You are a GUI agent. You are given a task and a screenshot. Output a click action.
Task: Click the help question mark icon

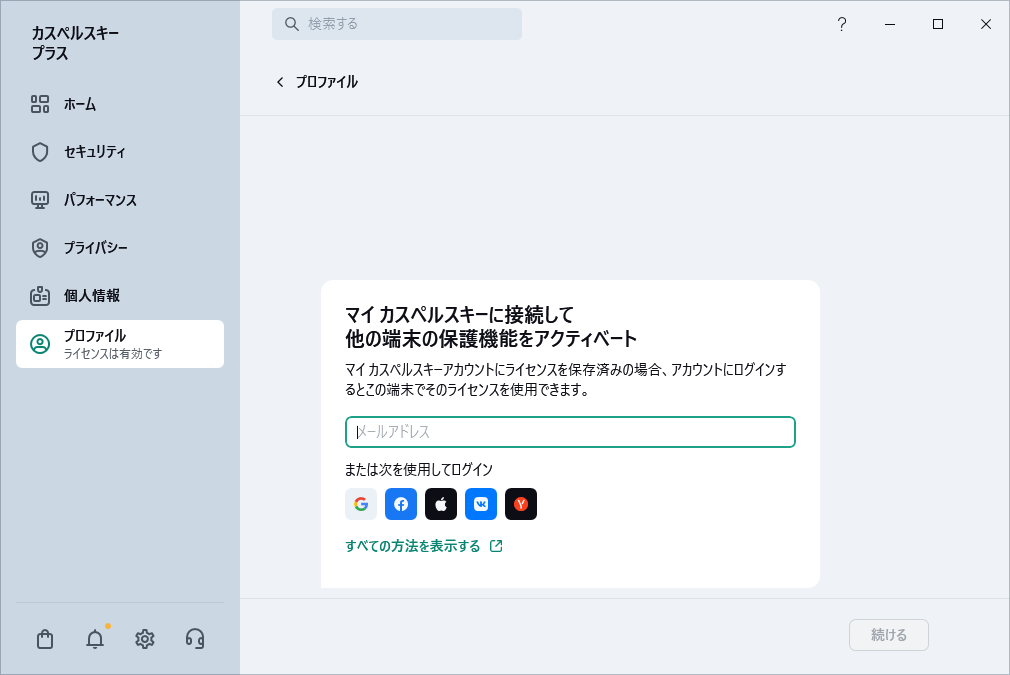pos(841,24)
